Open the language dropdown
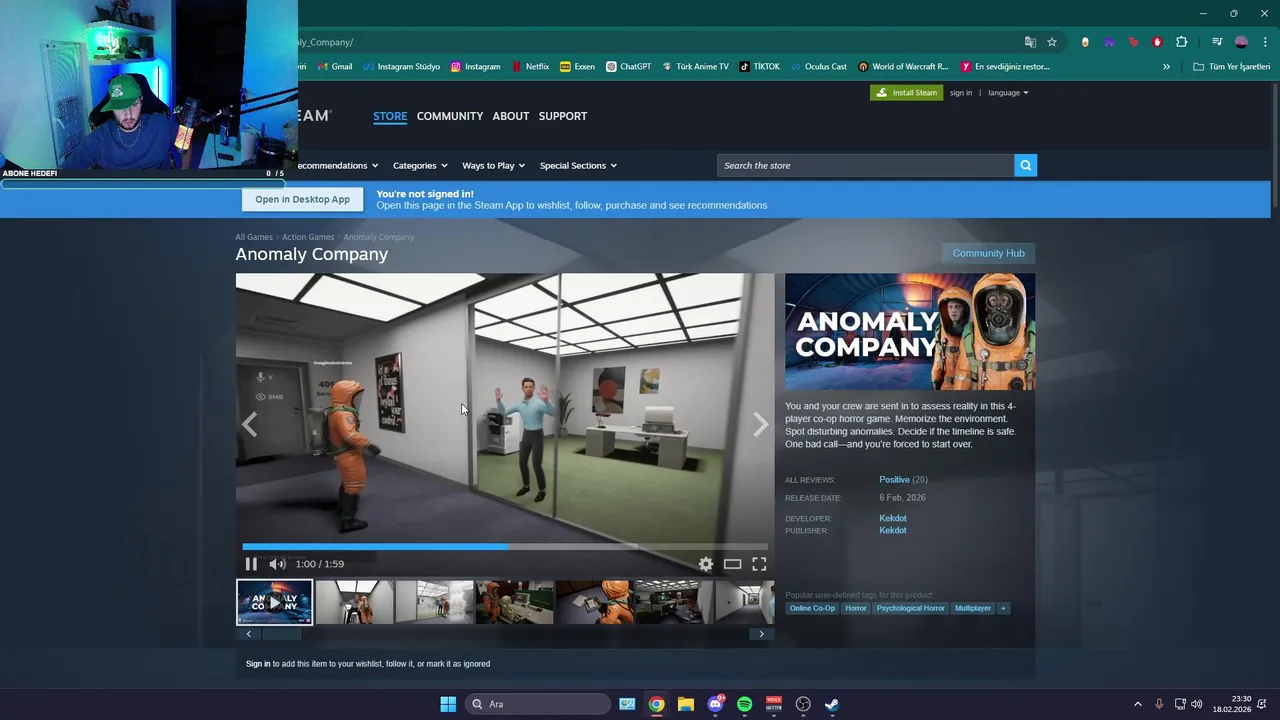1280x720 pixels. tap(1008, 93)
